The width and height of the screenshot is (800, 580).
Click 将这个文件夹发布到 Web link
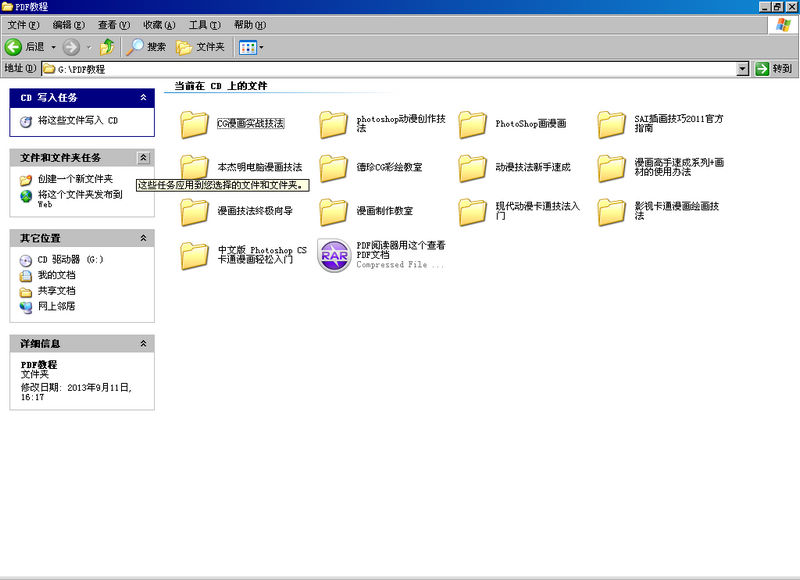[x=80, y=198]
